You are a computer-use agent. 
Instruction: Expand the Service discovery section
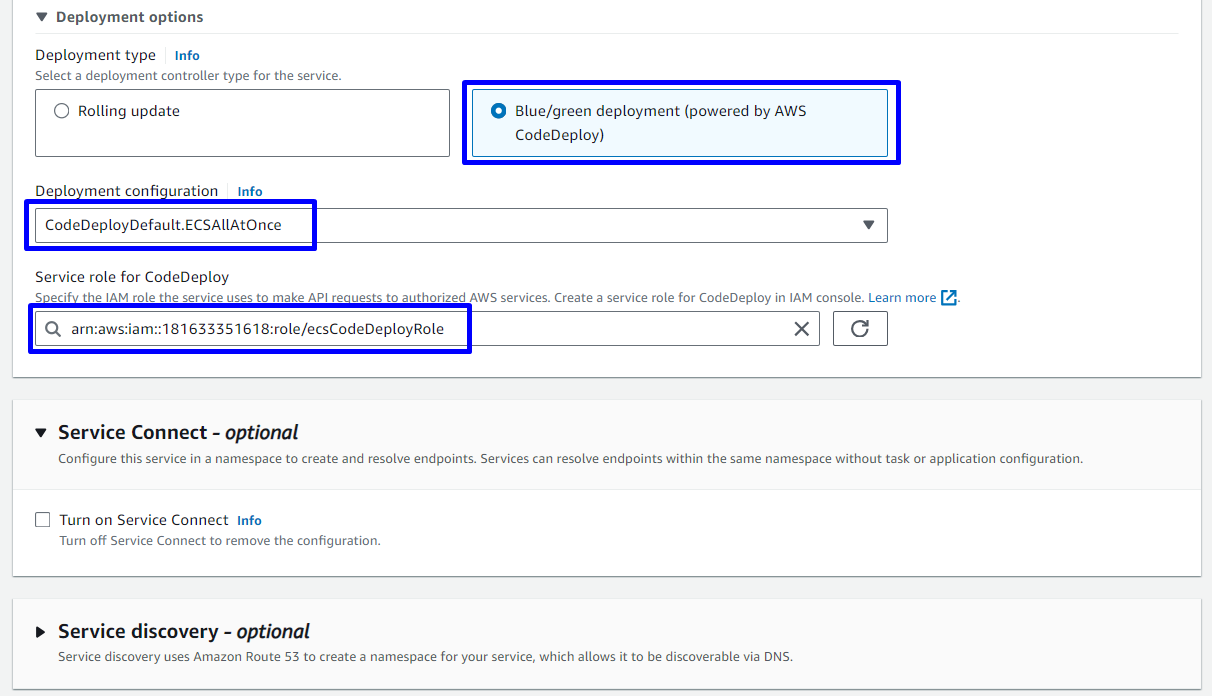41,632
